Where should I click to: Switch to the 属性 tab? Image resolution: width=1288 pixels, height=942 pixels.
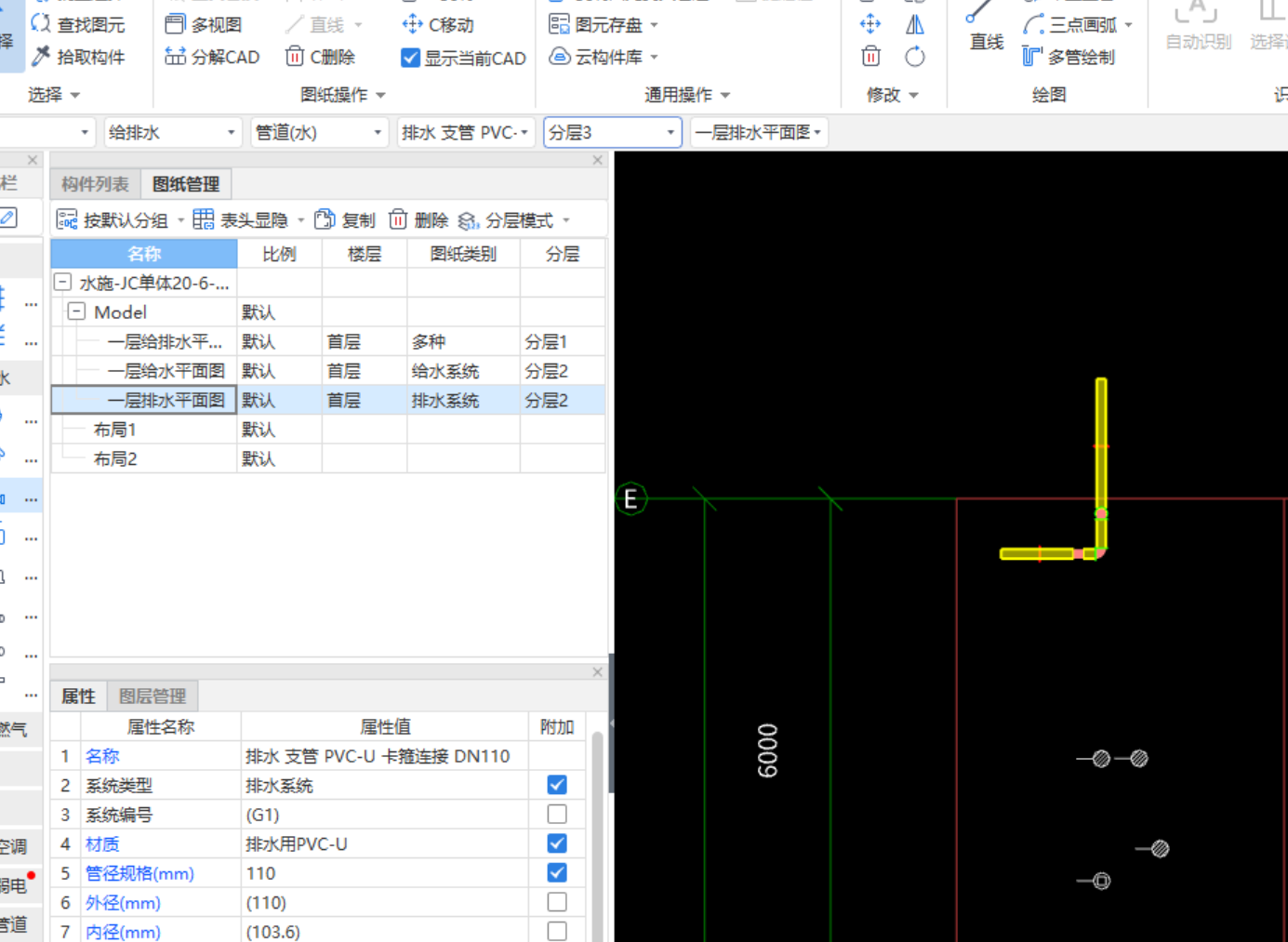tap(79, 696)
